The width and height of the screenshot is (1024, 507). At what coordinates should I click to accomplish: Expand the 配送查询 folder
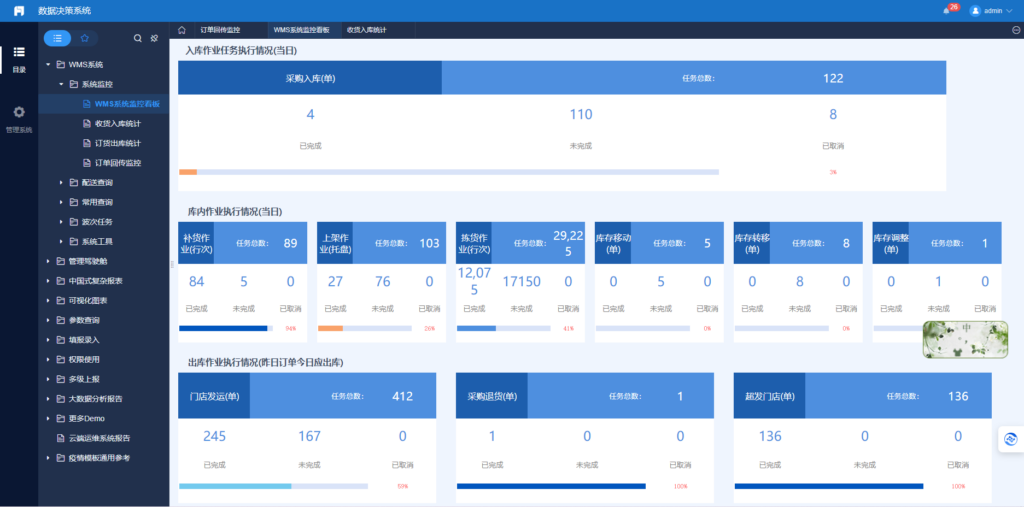click(61, 182)
